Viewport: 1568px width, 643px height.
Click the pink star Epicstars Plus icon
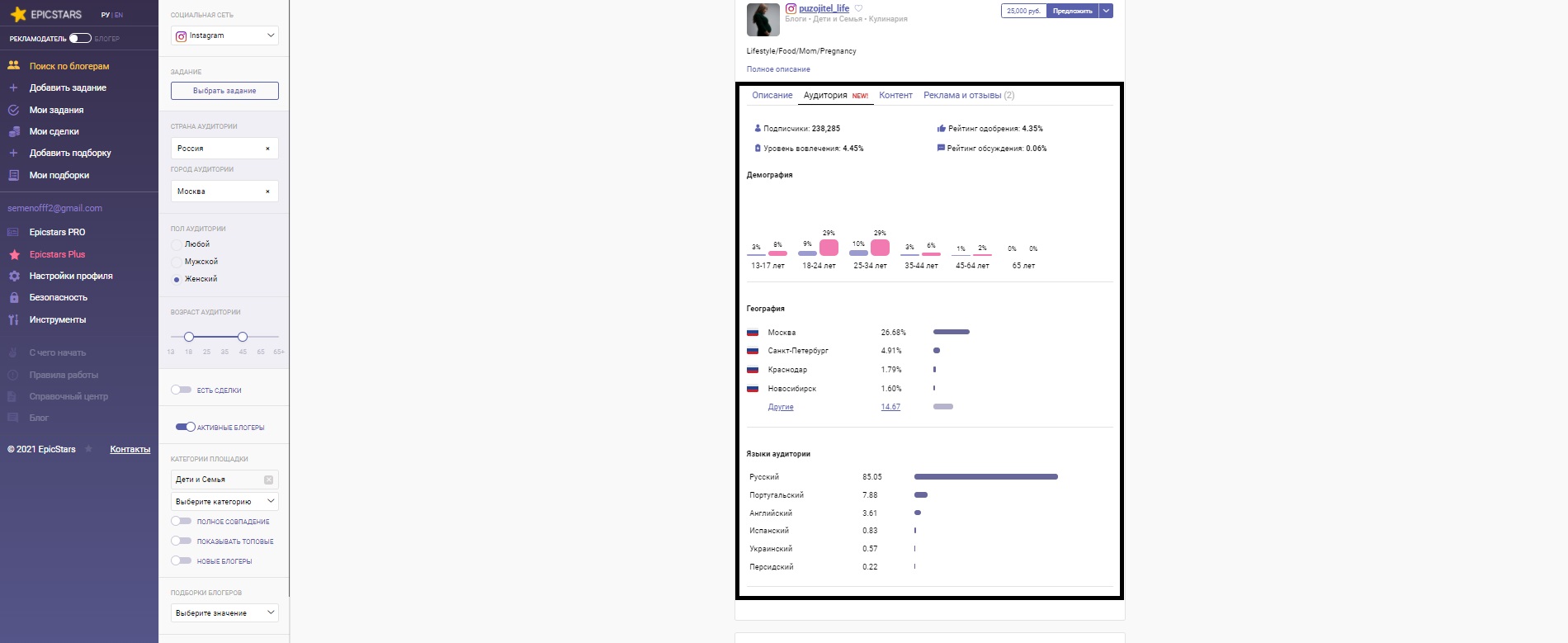14,254
